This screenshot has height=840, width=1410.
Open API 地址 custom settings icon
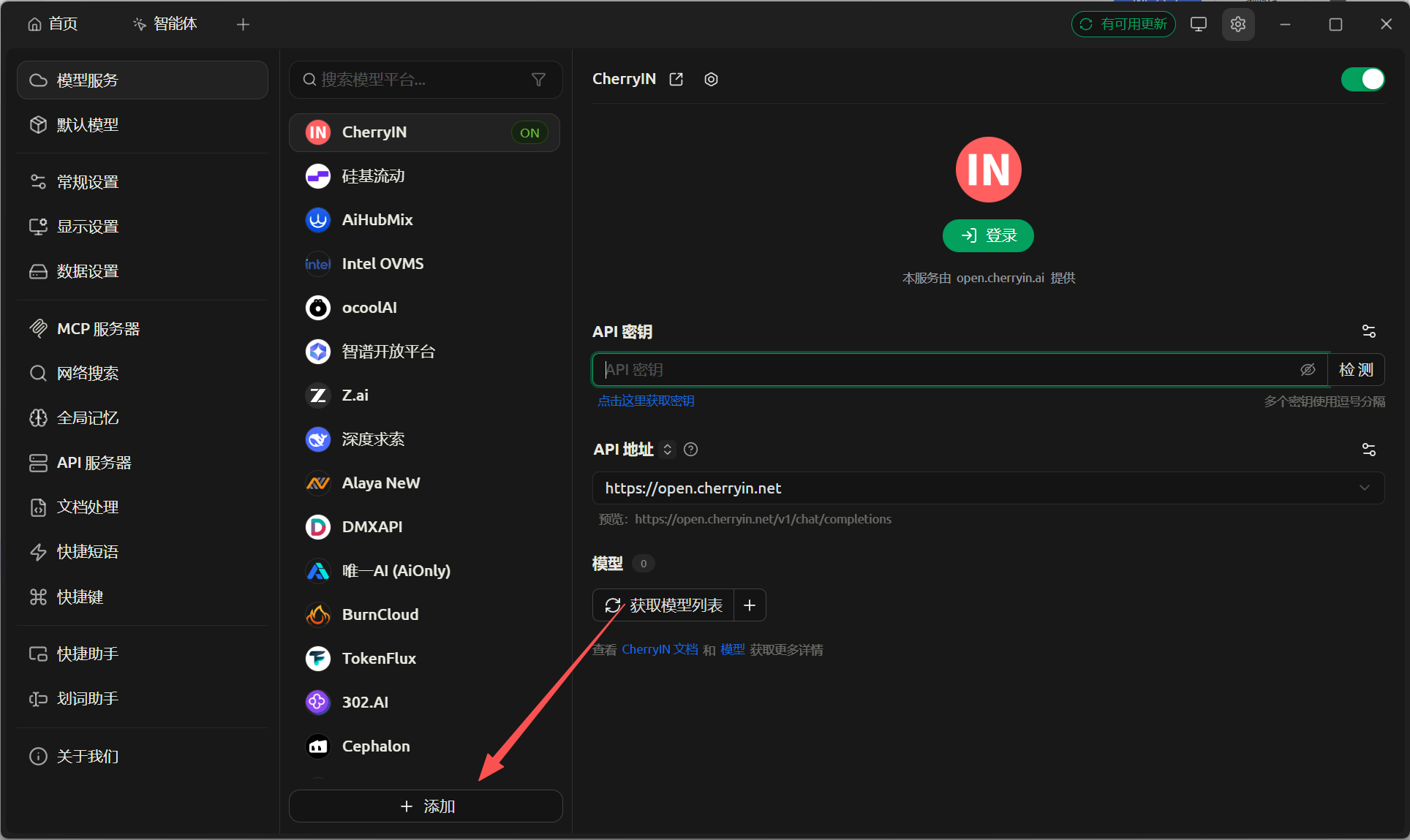tap(1369, 450)
